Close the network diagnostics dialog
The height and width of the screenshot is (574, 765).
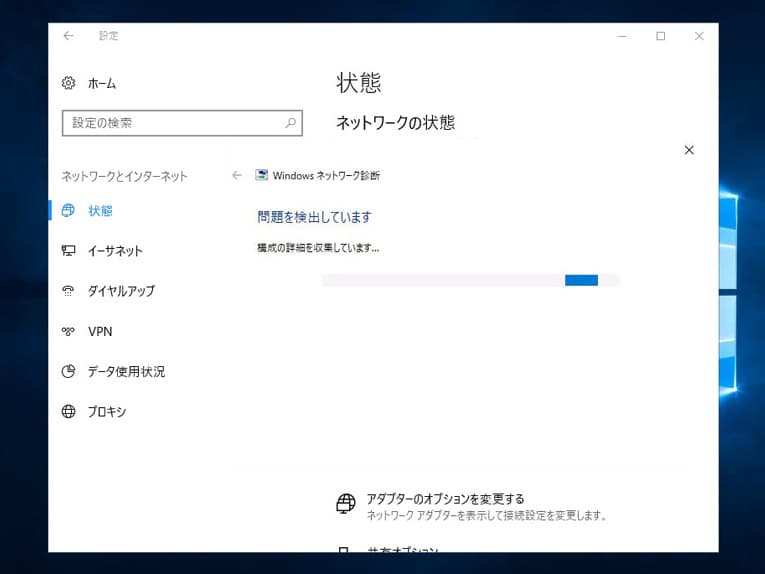point(688,150)
